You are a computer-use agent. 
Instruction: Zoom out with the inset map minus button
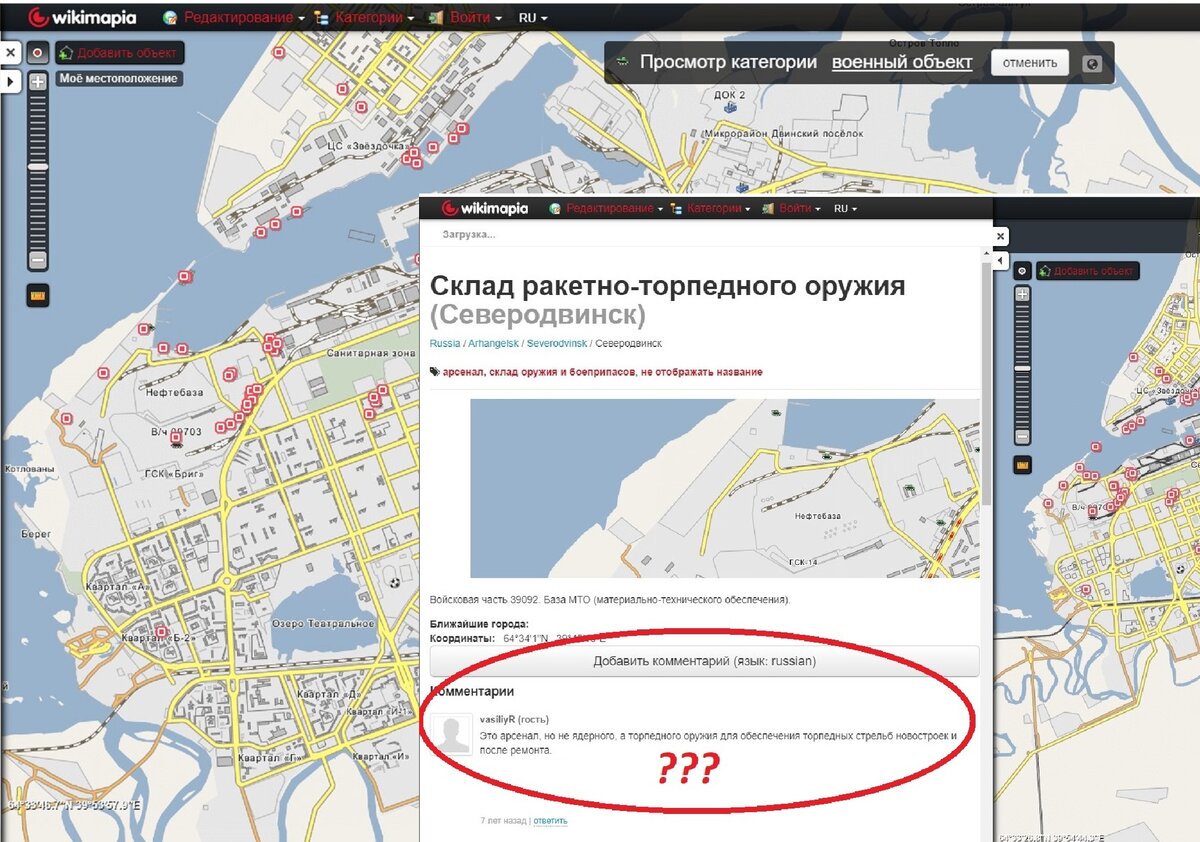pyautogui.click(x=1022, y=437)
